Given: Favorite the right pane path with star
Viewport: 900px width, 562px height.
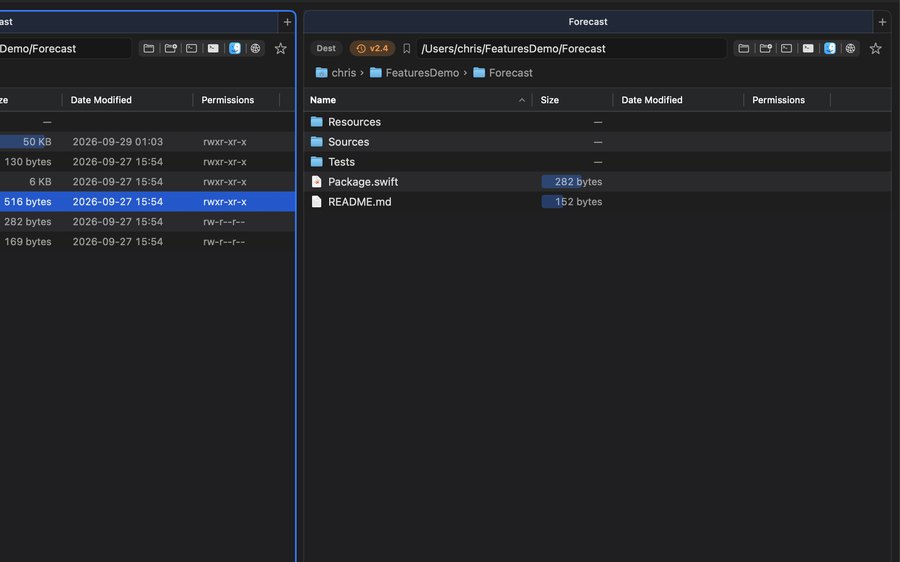Looking at the screenshot, I should tap(875, 48).
